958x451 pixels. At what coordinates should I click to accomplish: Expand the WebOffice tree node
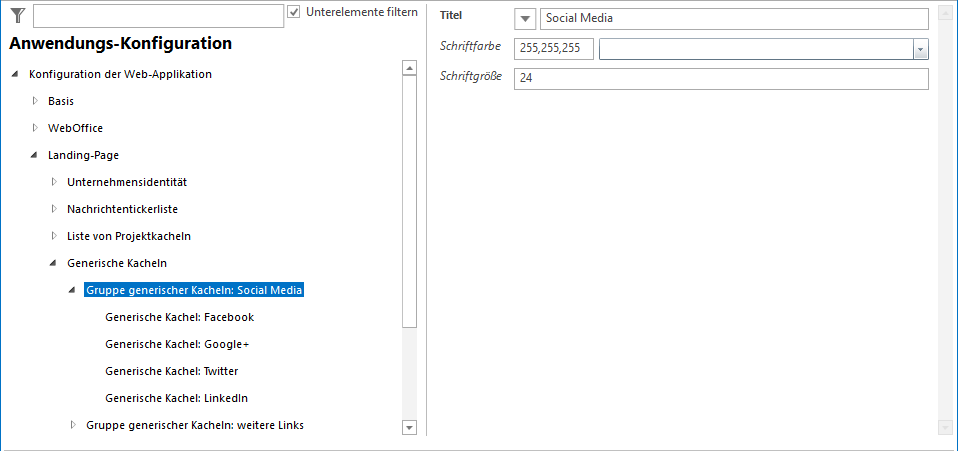click(x=34, y=128)
